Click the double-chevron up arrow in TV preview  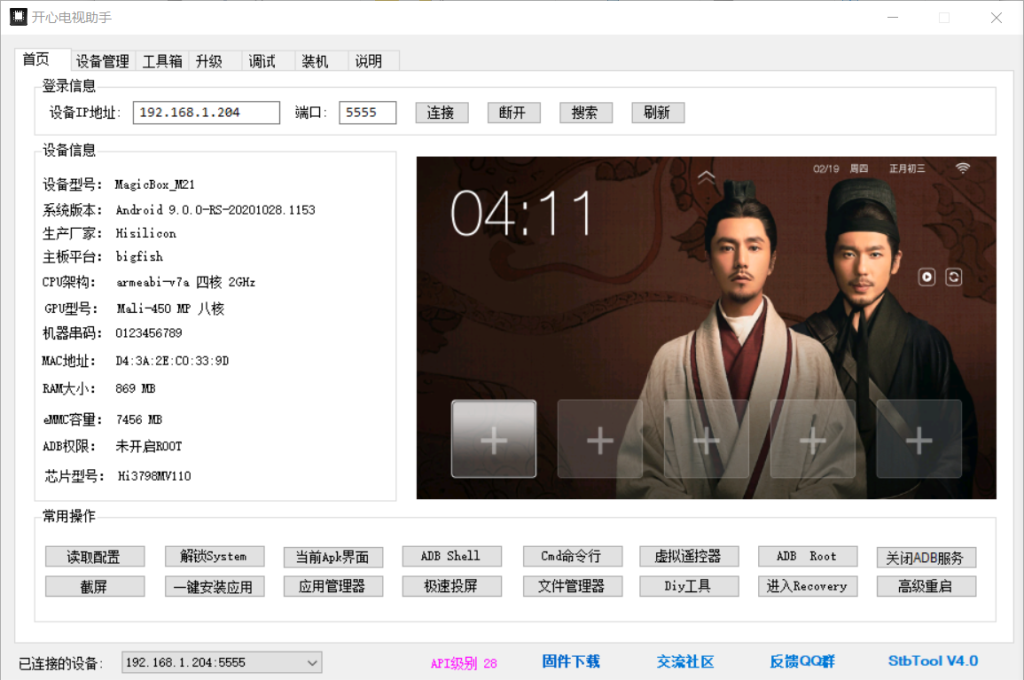click(707, 178)
